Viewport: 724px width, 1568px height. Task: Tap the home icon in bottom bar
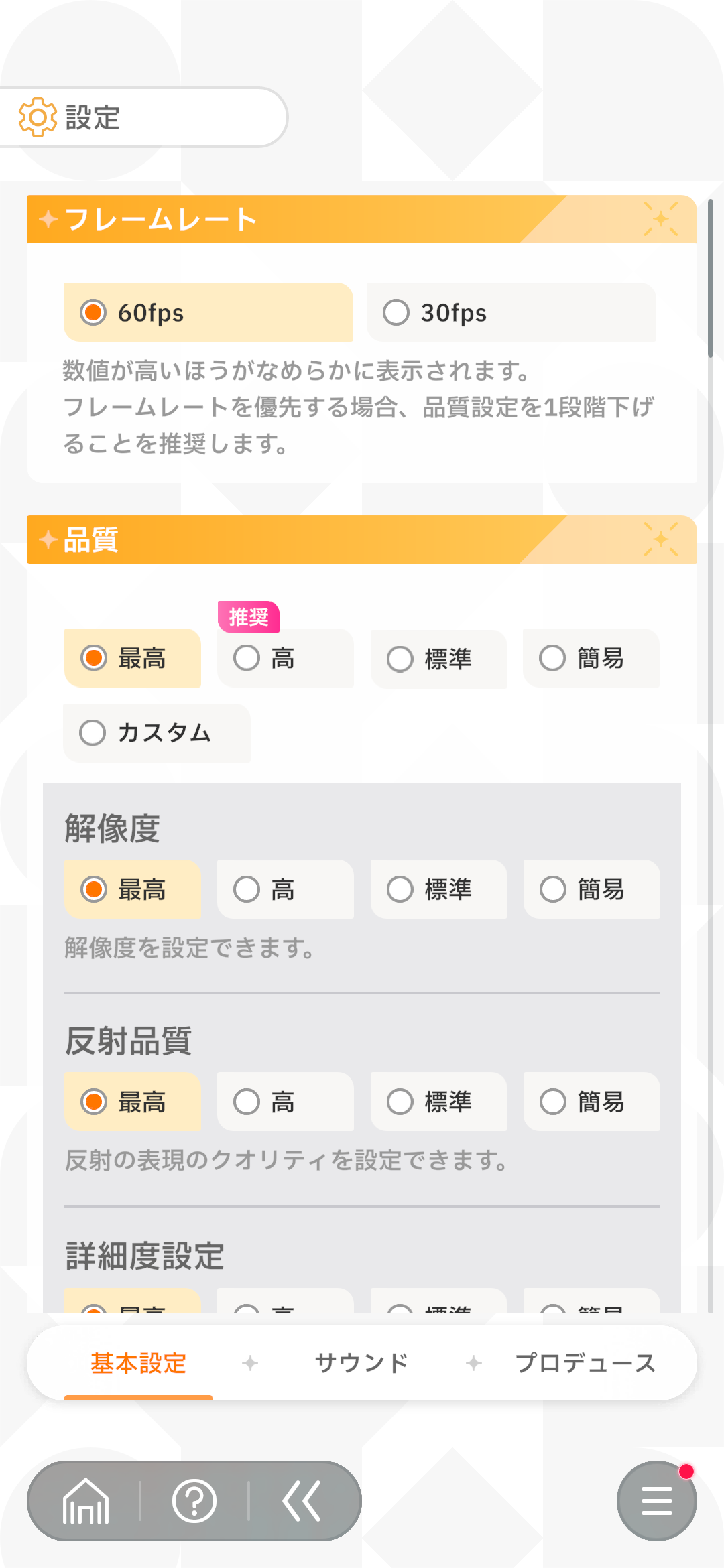pos(85,1501)
